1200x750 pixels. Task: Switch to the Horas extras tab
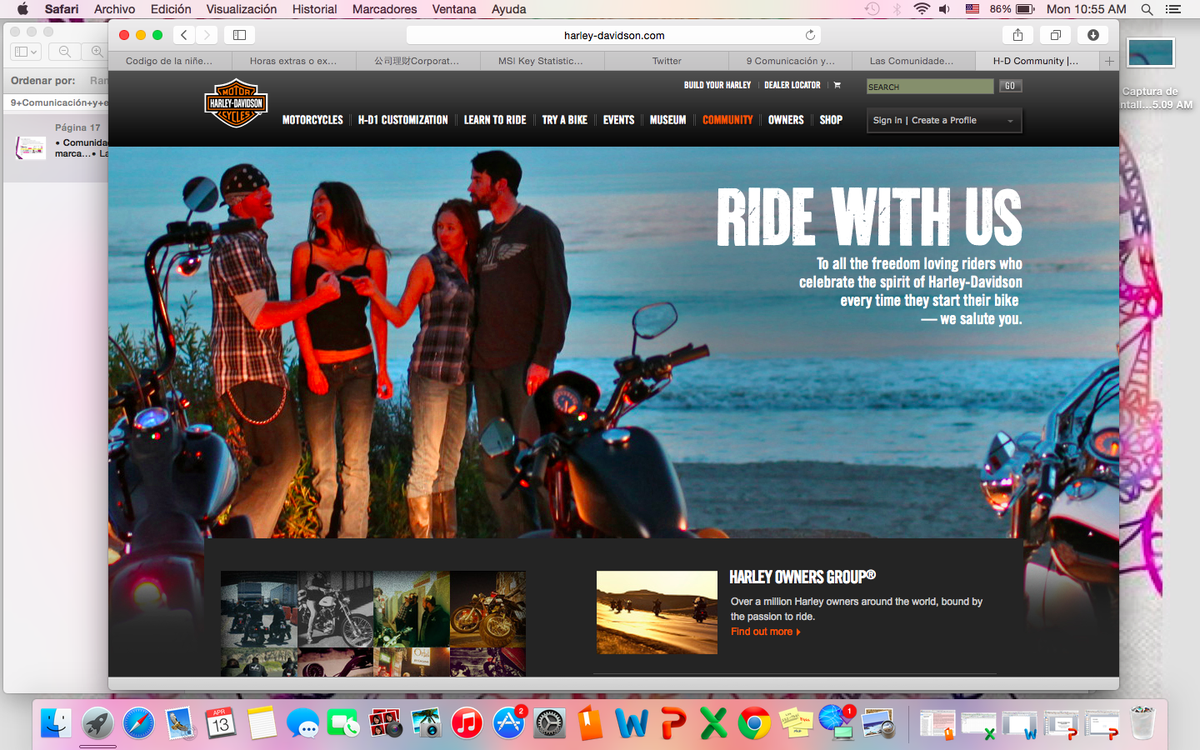tap(293, 61)
